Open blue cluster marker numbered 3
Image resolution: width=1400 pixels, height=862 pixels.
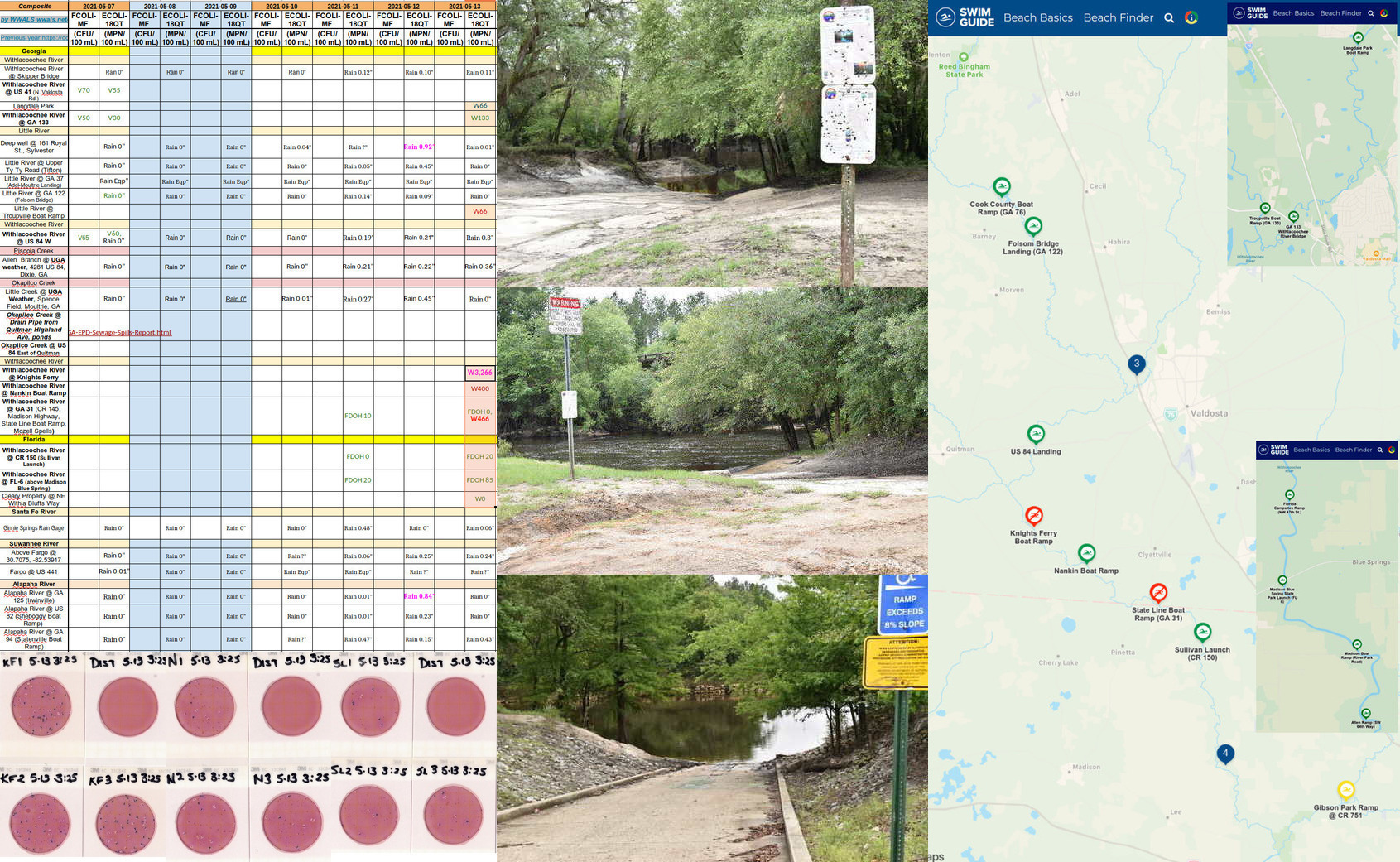[x=1137, y=364]
